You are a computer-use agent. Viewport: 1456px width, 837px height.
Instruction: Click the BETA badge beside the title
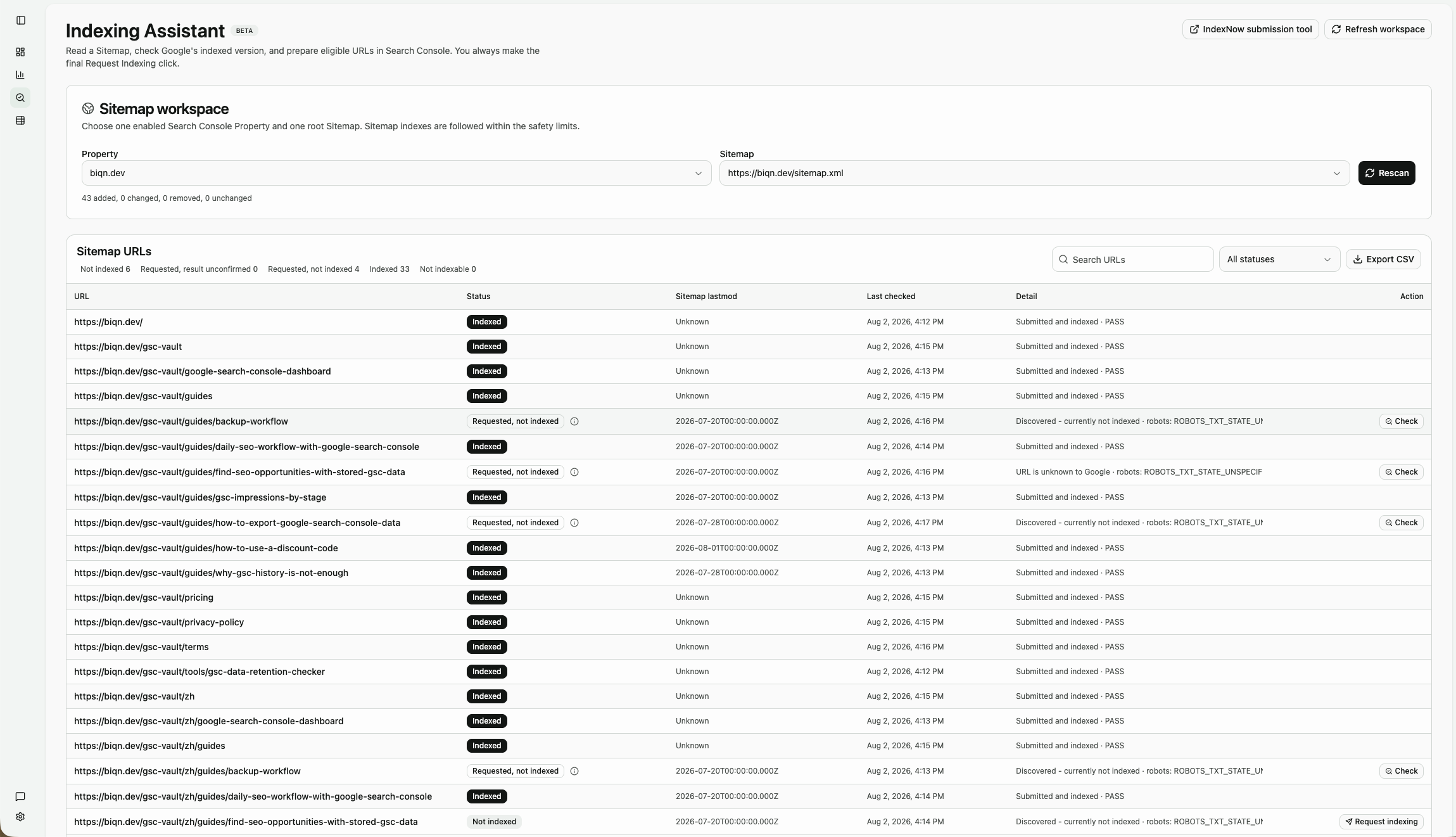point(244,30)
